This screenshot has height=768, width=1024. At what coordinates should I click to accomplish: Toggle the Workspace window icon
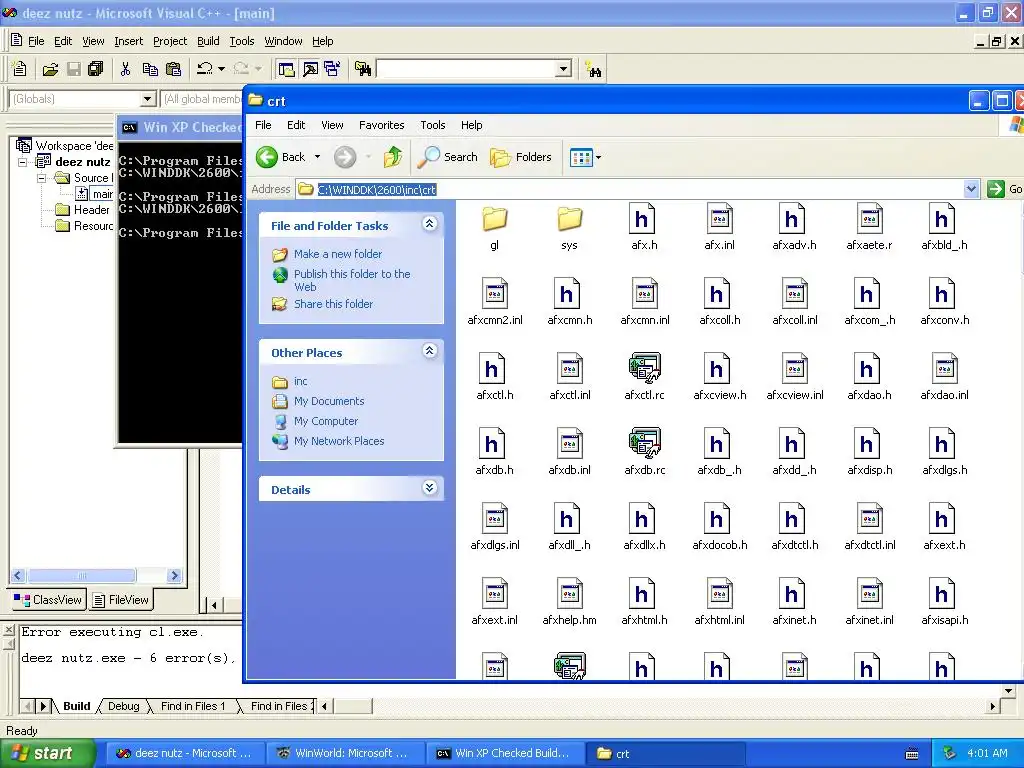click(285, 69)
